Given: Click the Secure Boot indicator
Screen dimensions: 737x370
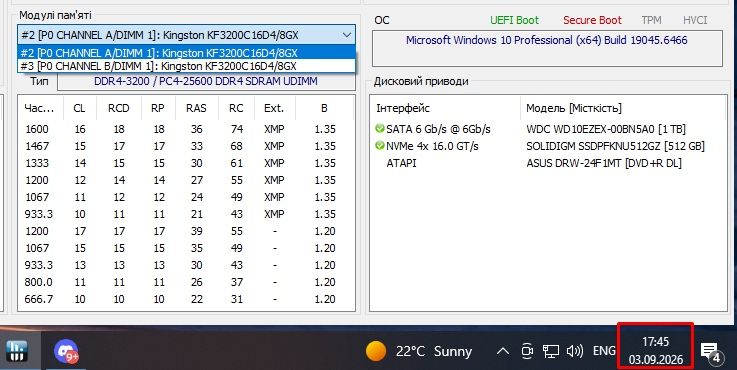Looking at the screenshot, I should 592,20.
